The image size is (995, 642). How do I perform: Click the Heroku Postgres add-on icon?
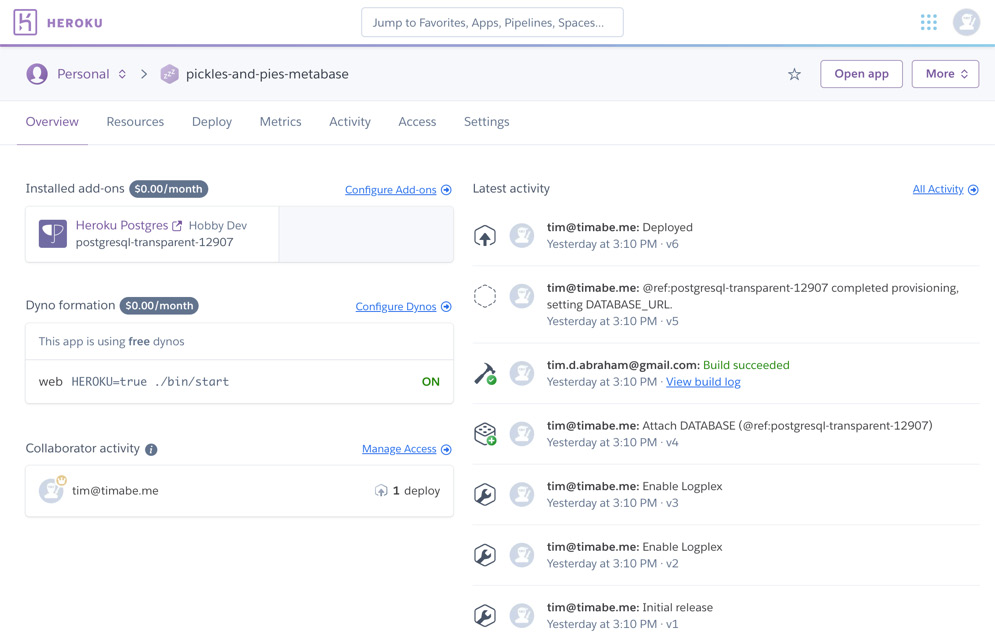(x=53, y=234)
